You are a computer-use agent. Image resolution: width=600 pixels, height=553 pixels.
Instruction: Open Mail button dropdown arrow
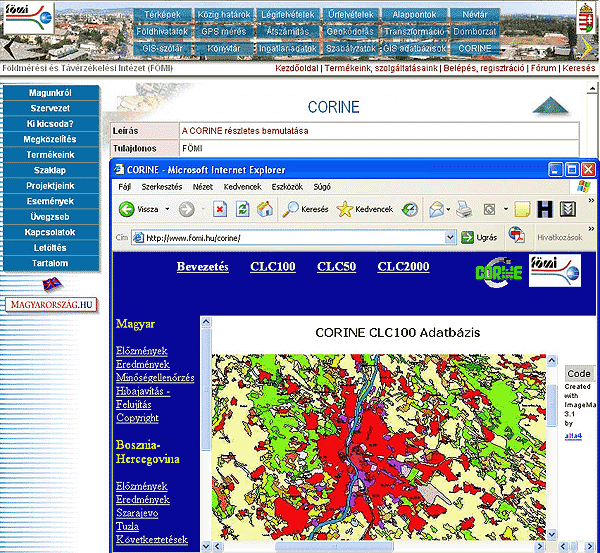(x=450, y=210)
